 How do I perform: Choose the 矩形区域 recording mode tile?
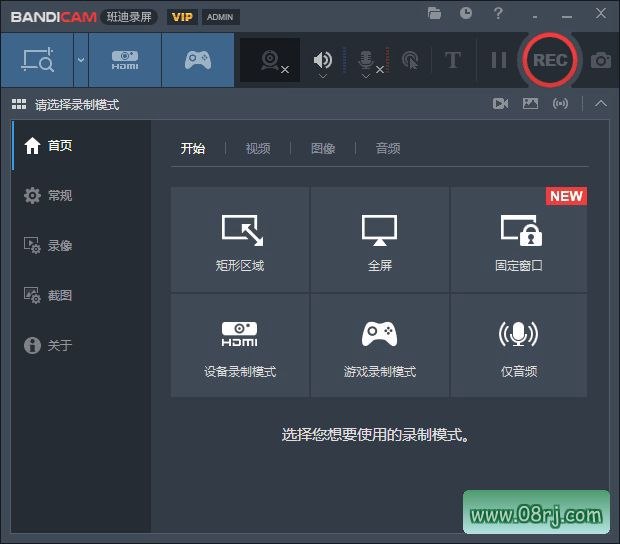tap(240, 240)
